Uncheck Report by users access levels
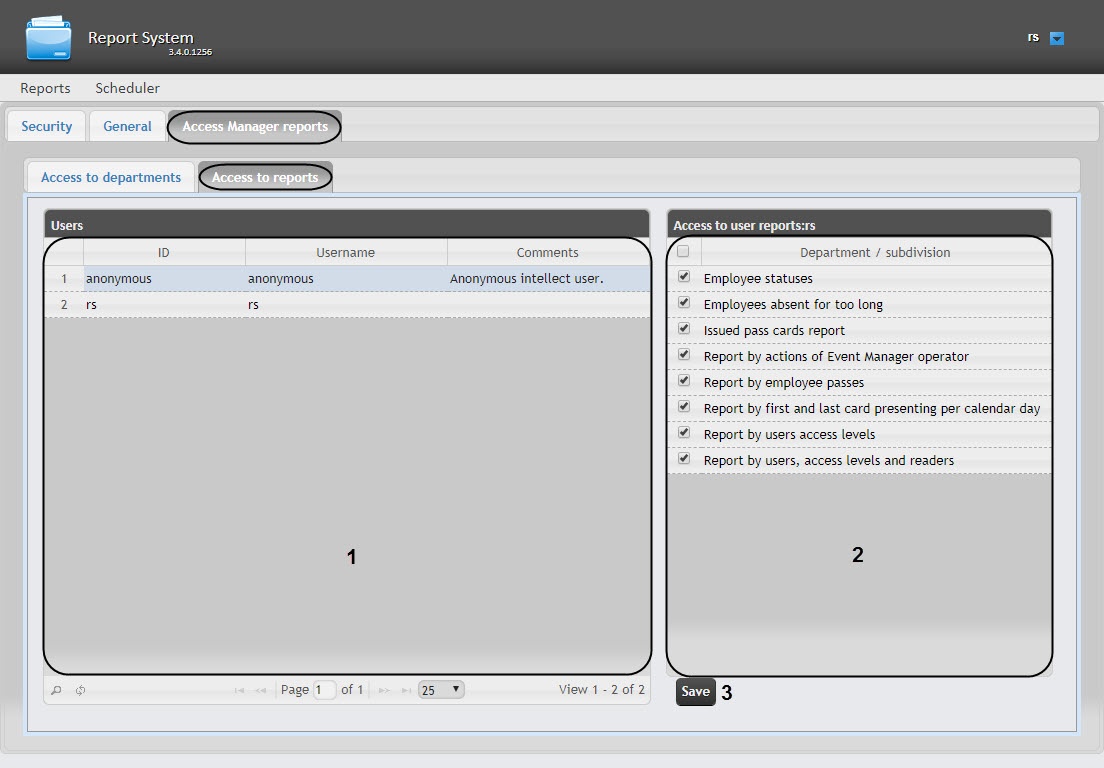1104x768 pixels. (684, 433)
